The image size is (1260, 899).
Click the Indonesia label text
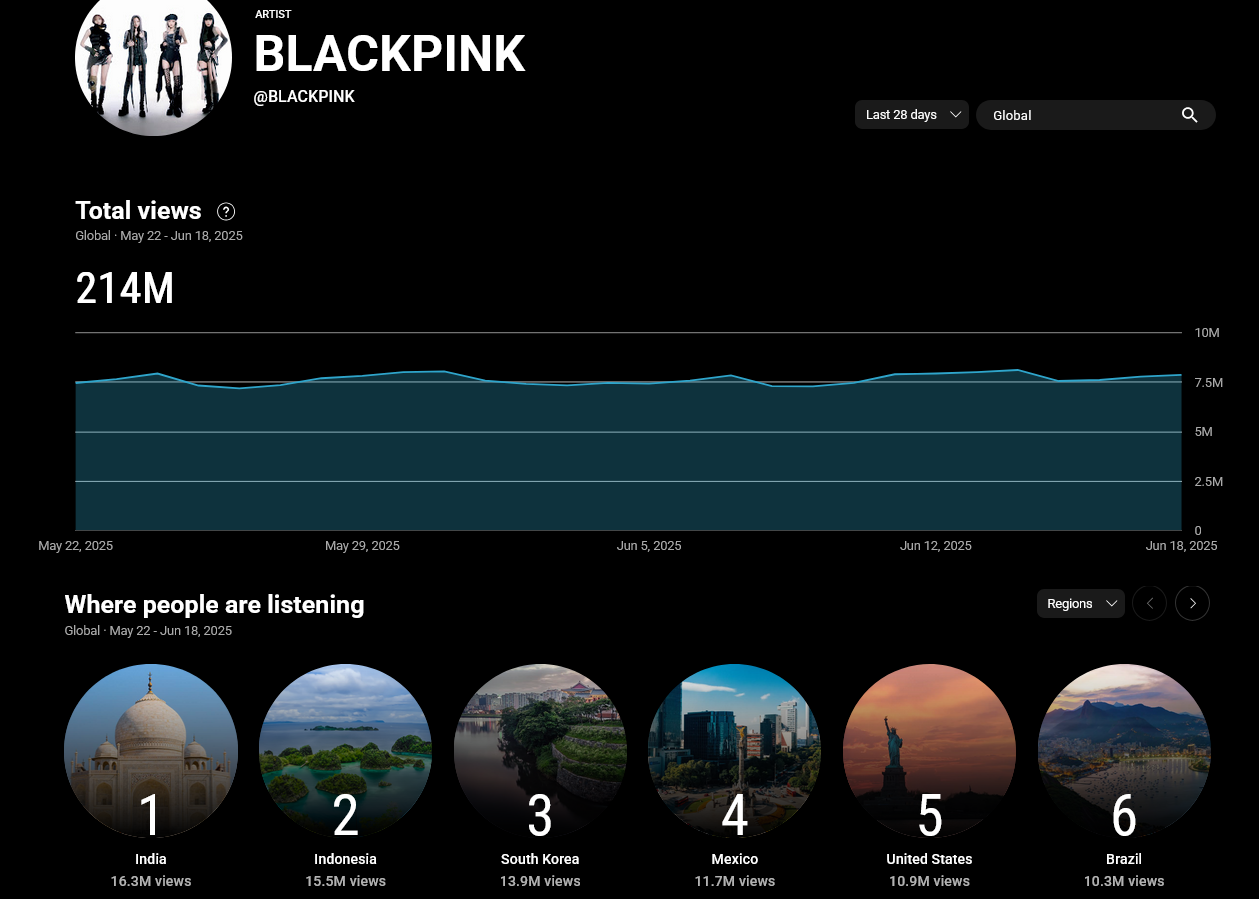[346, 859]
